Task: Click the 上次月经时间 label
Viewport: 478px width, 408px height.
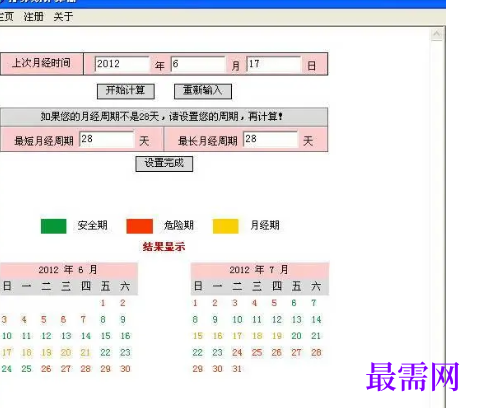Action: coord(41,63)
